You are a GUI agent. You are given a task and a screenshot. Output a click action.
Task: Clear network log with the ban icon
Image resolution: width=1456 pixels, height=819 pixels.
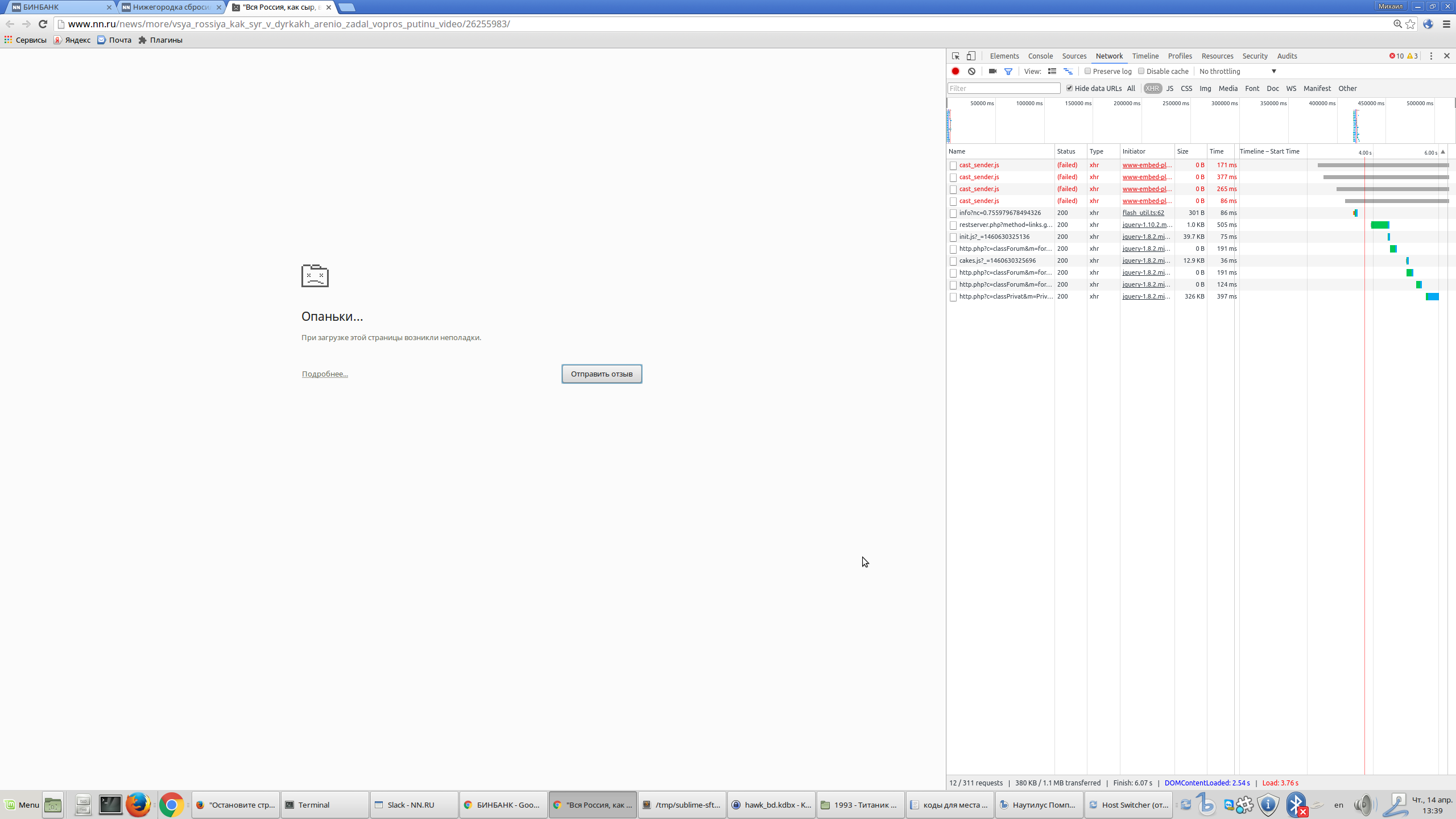(972, 71)
